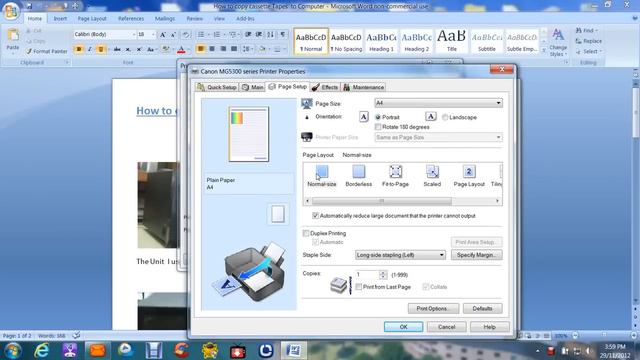The width and height of the screenshot is (640, 360).
Task: Open Internet Explorer from taskbar
Action: (42, 350)
